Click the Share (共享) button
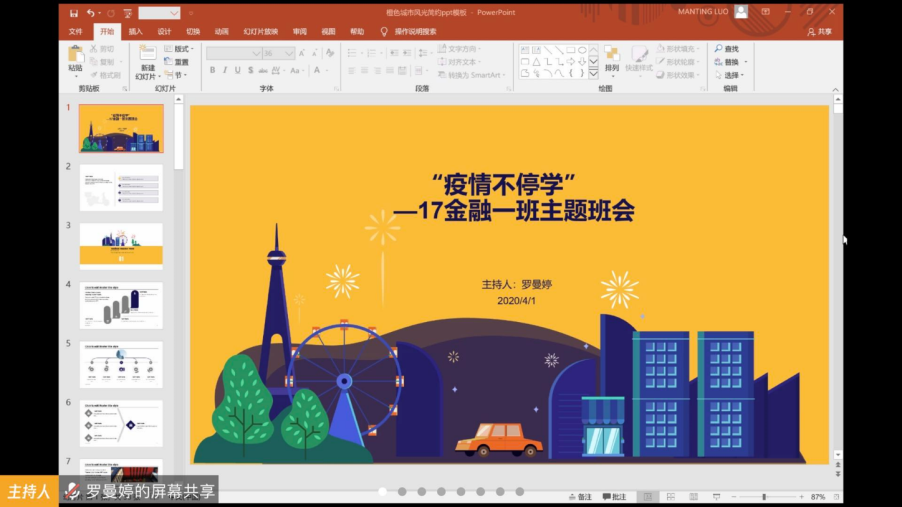902x507 pixels. (819, 31)
